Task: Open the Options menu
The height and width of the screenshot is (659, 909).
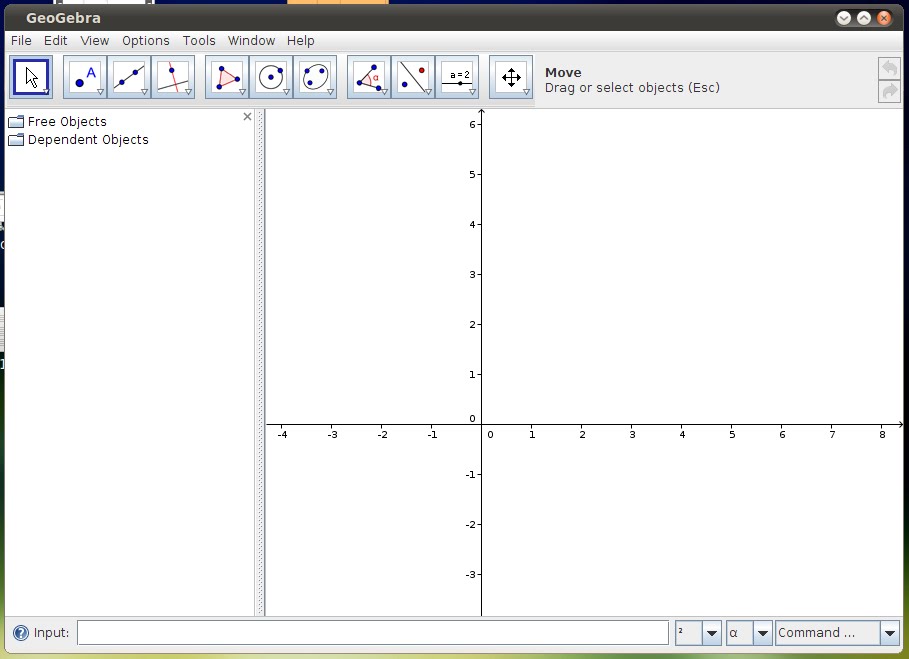Action: point(146,41)
